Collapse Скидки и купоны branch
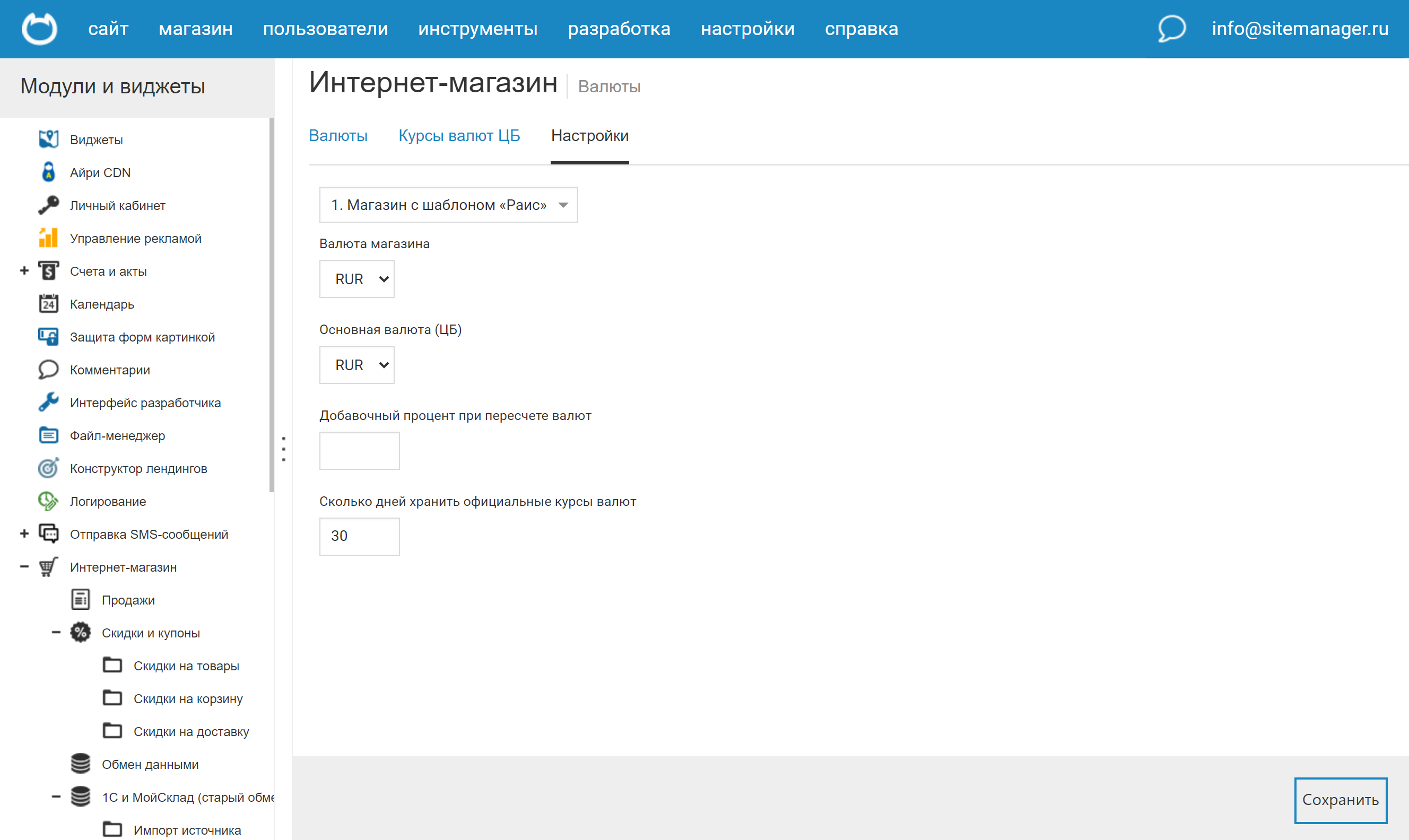 pos(56,632)
